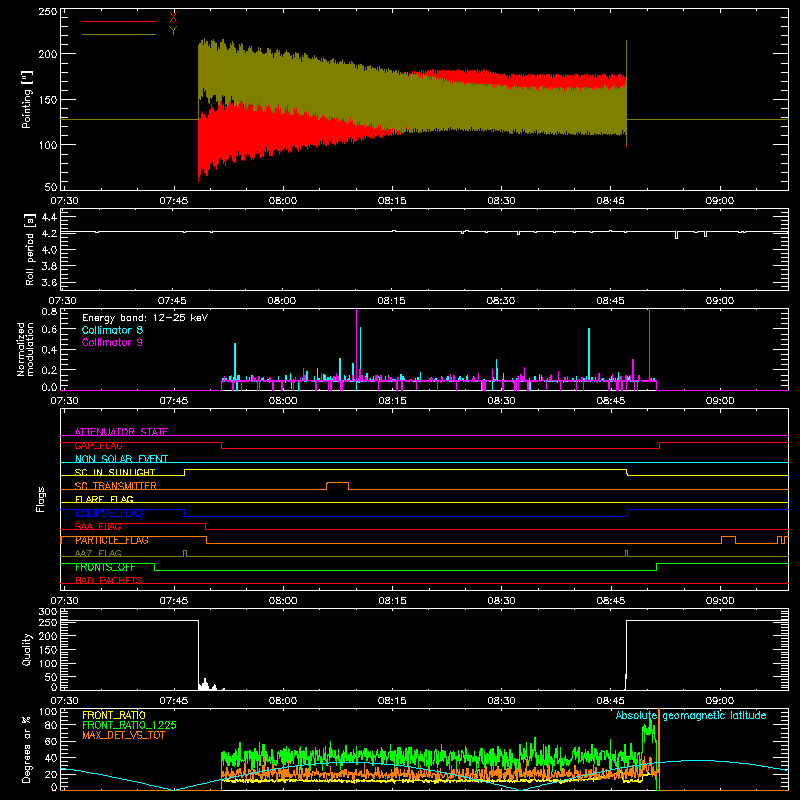Click the BAD_PACKETS label

pos(109,580)
